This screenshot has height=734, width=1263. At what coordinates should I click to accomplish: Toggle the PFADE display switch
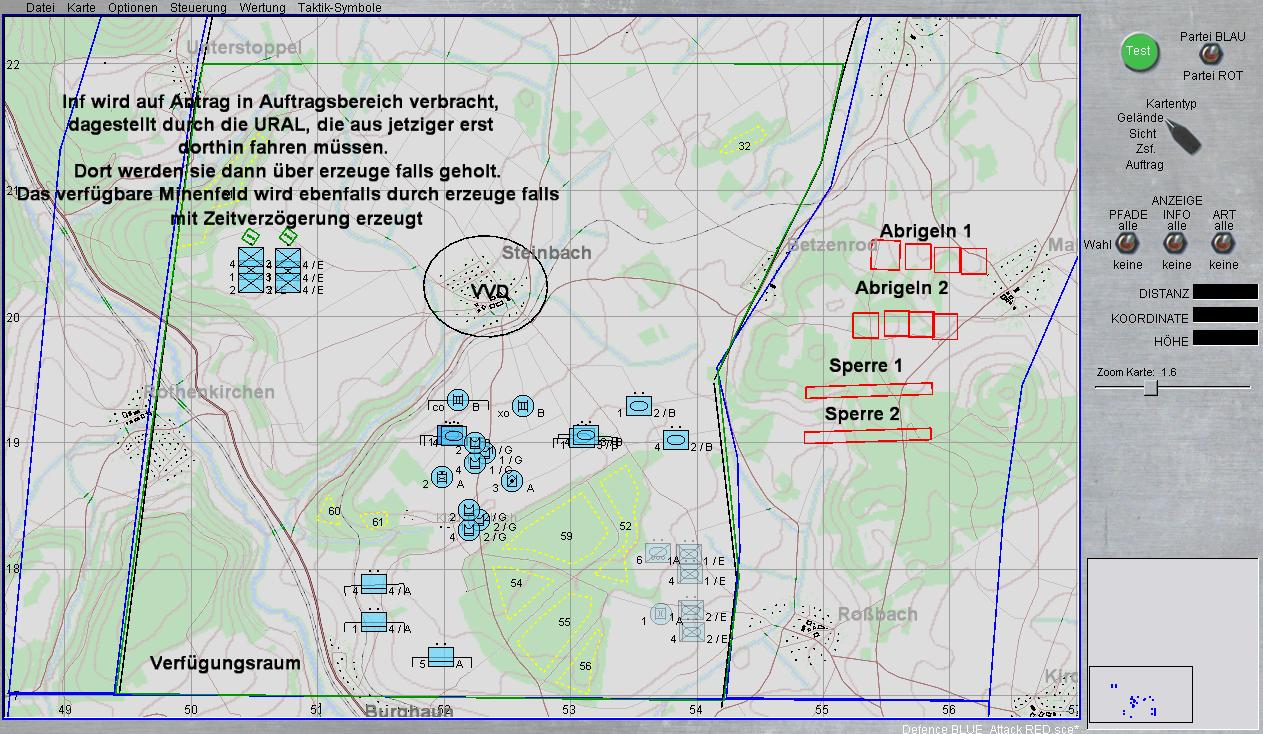[x=1127, y=244]
